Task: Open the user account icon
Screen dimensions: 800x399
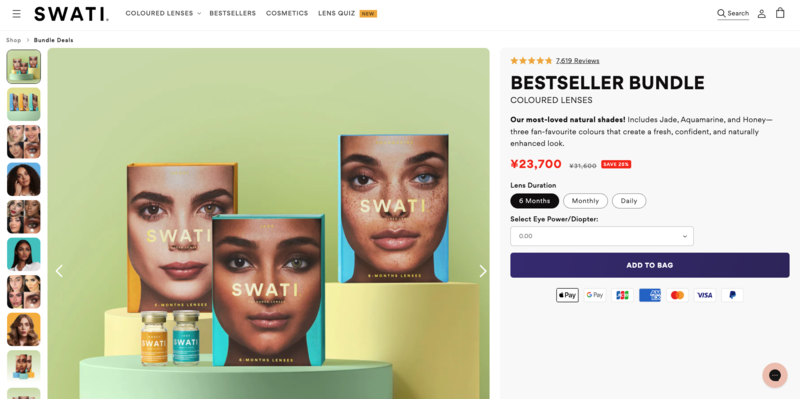Action: coord(761,14)
